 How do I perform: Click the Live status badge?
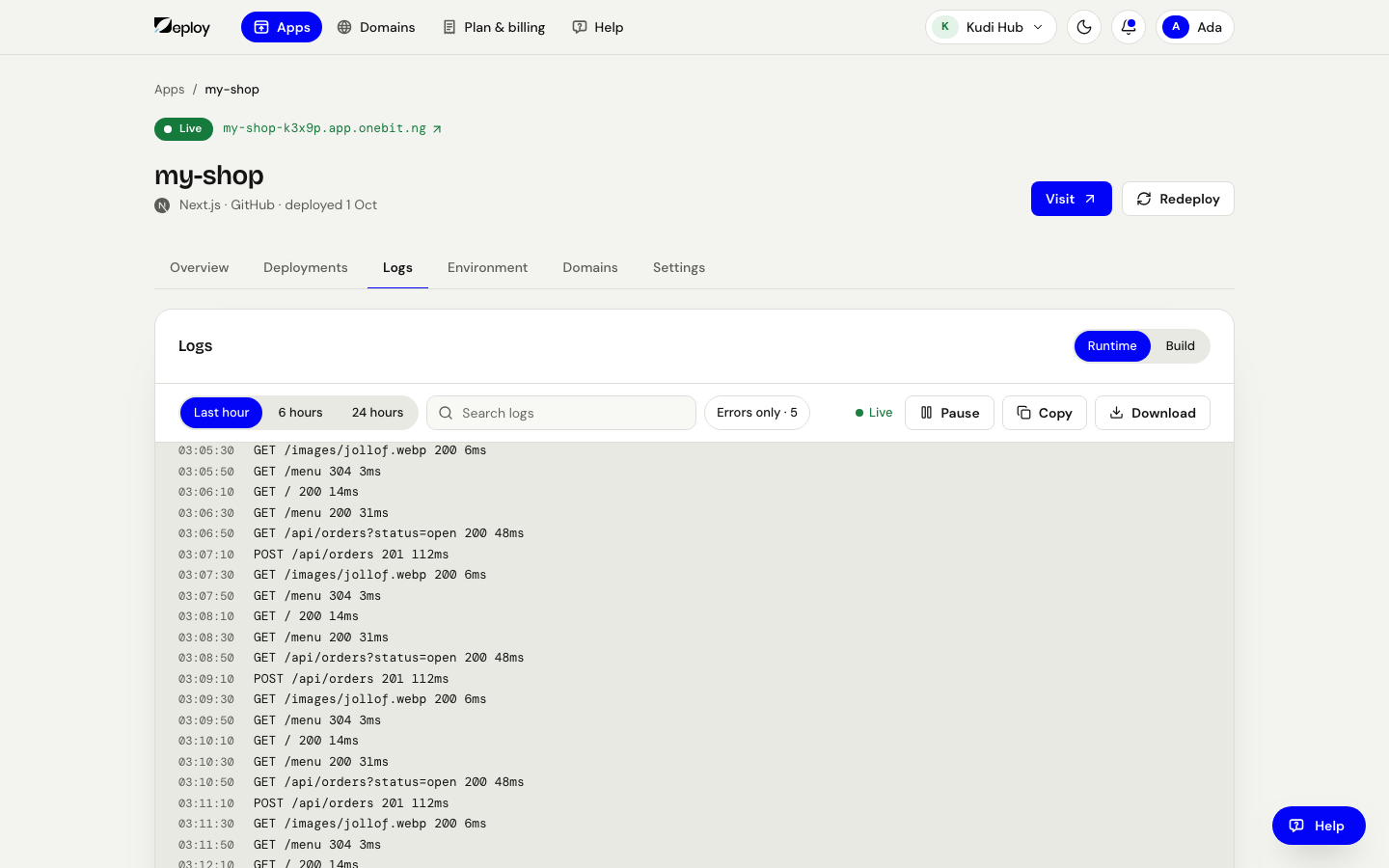[x=183, y=128]
